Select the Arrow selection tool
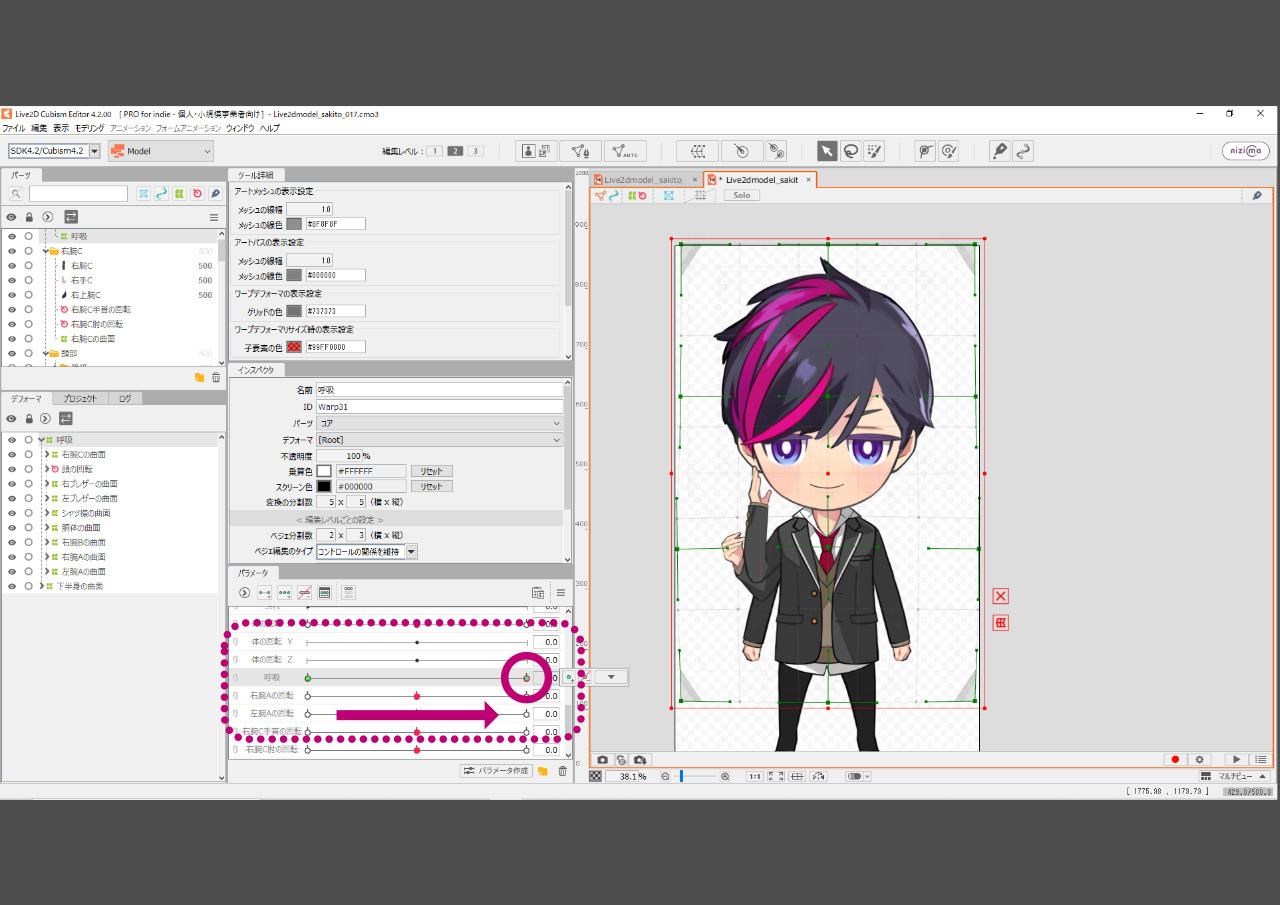The width and height of the screenshot is (1280, 905). (x=827, y=151)
